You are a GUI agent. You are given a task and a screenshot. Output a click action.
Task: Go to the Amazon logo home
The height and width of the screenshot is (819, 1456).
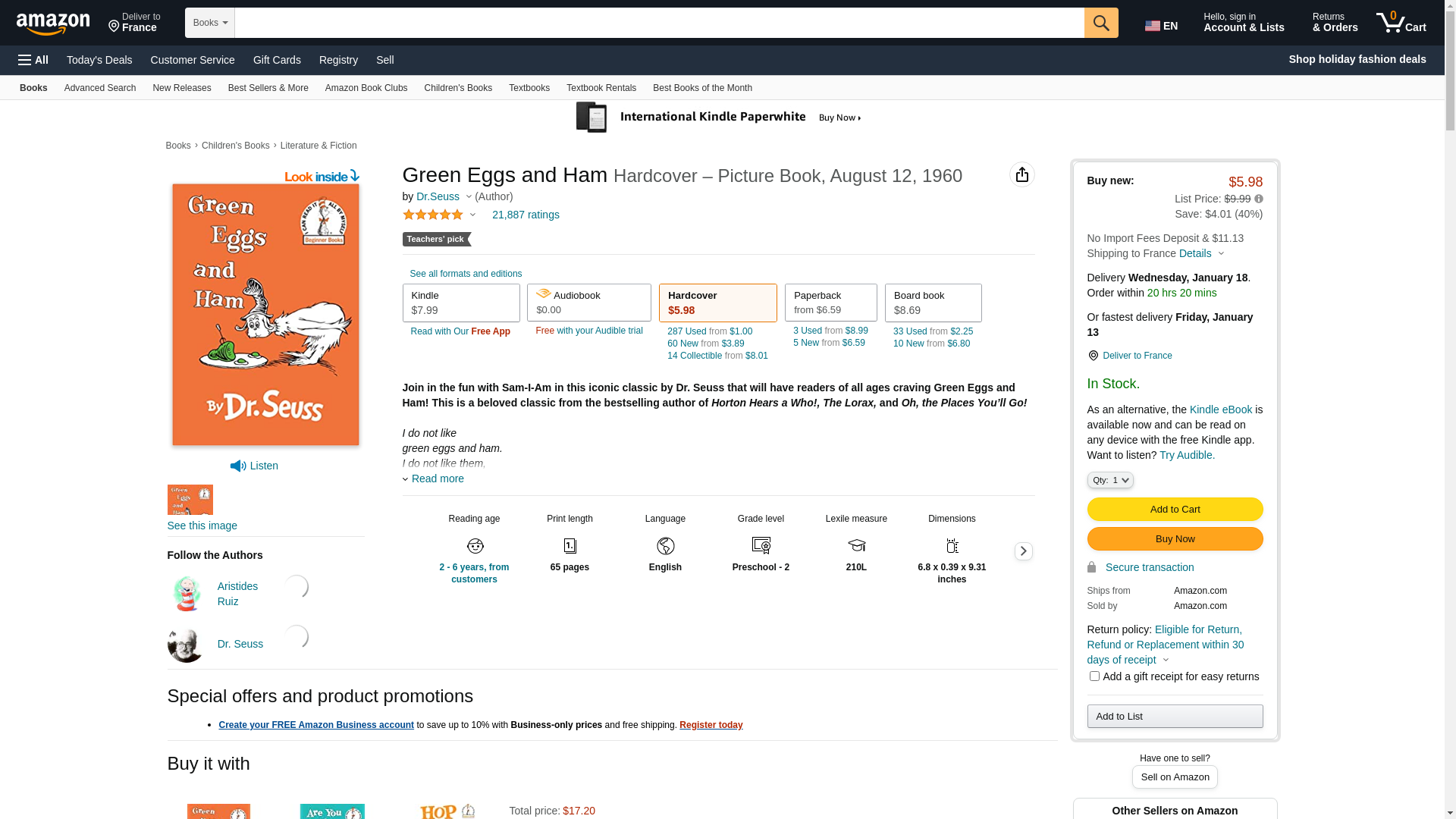click(53, 24)
